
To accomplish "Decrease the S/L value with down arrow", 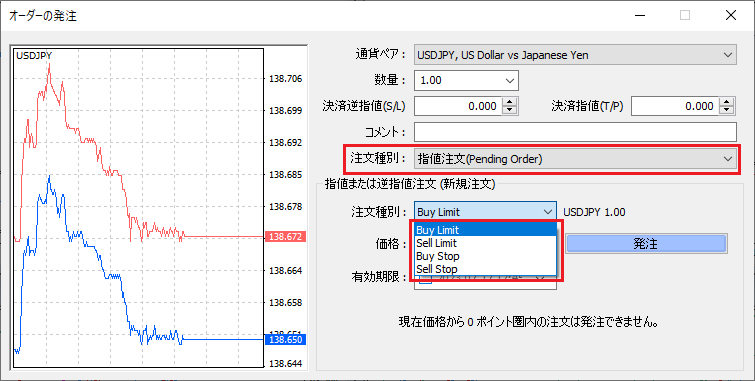I will point(509,111).
